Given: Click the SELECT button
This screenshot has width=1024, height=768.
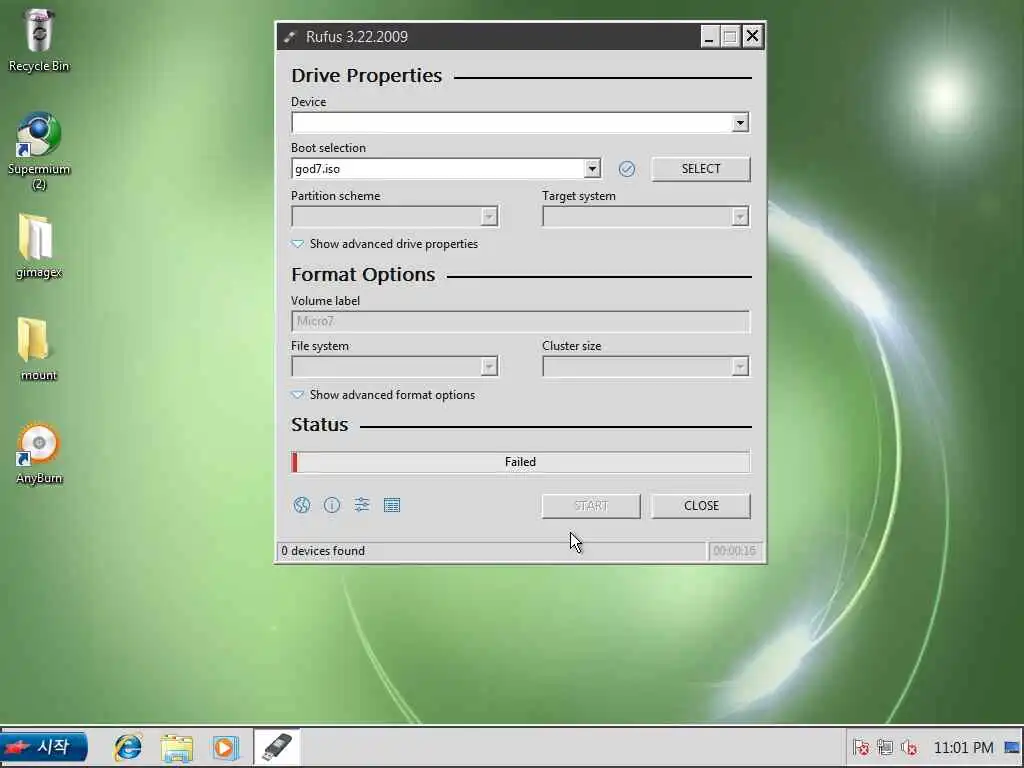Looking at the screenshot, I should tap(701, 169).
